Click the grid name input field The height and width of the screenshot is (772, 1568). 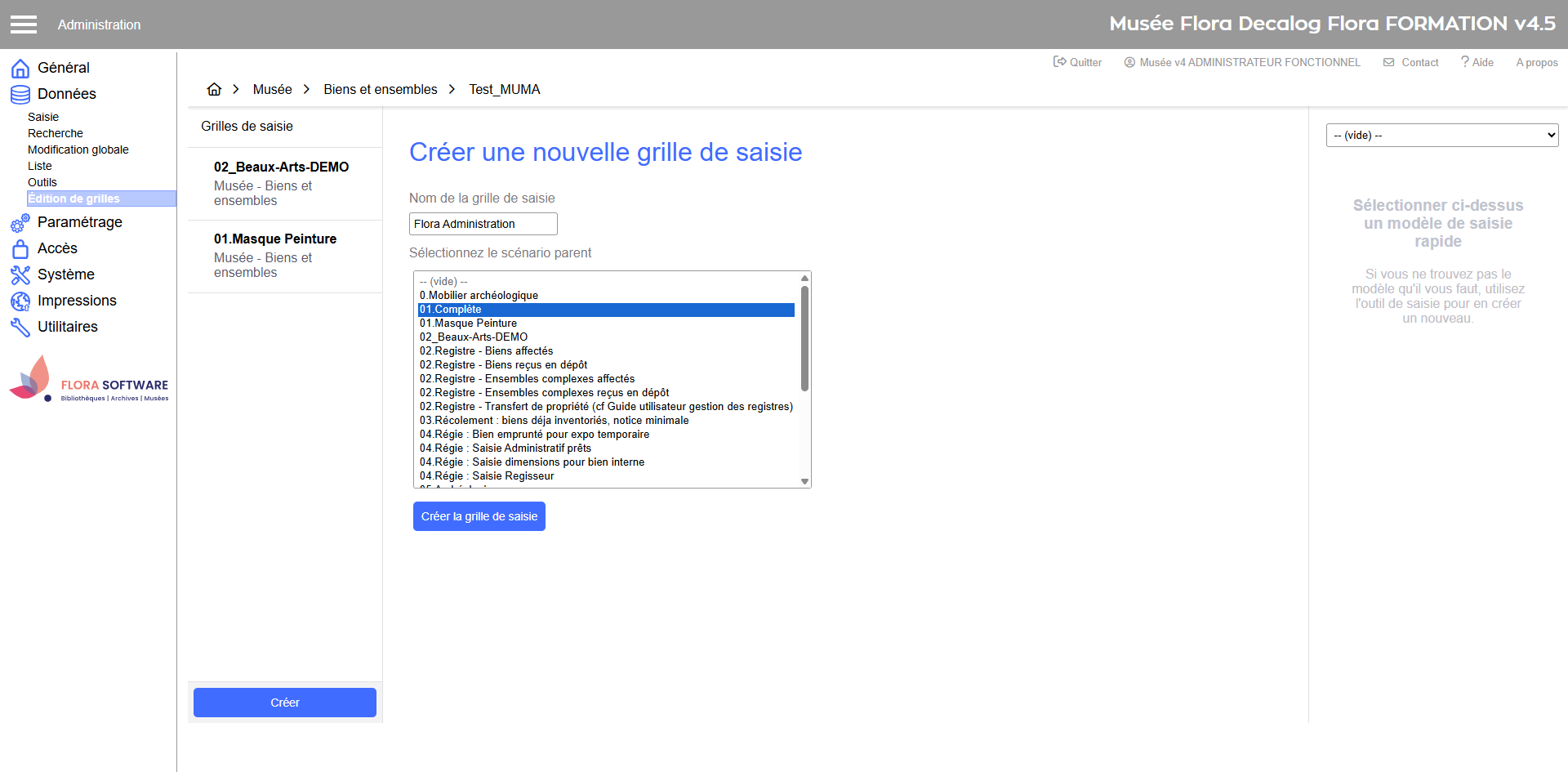point(483,224)
